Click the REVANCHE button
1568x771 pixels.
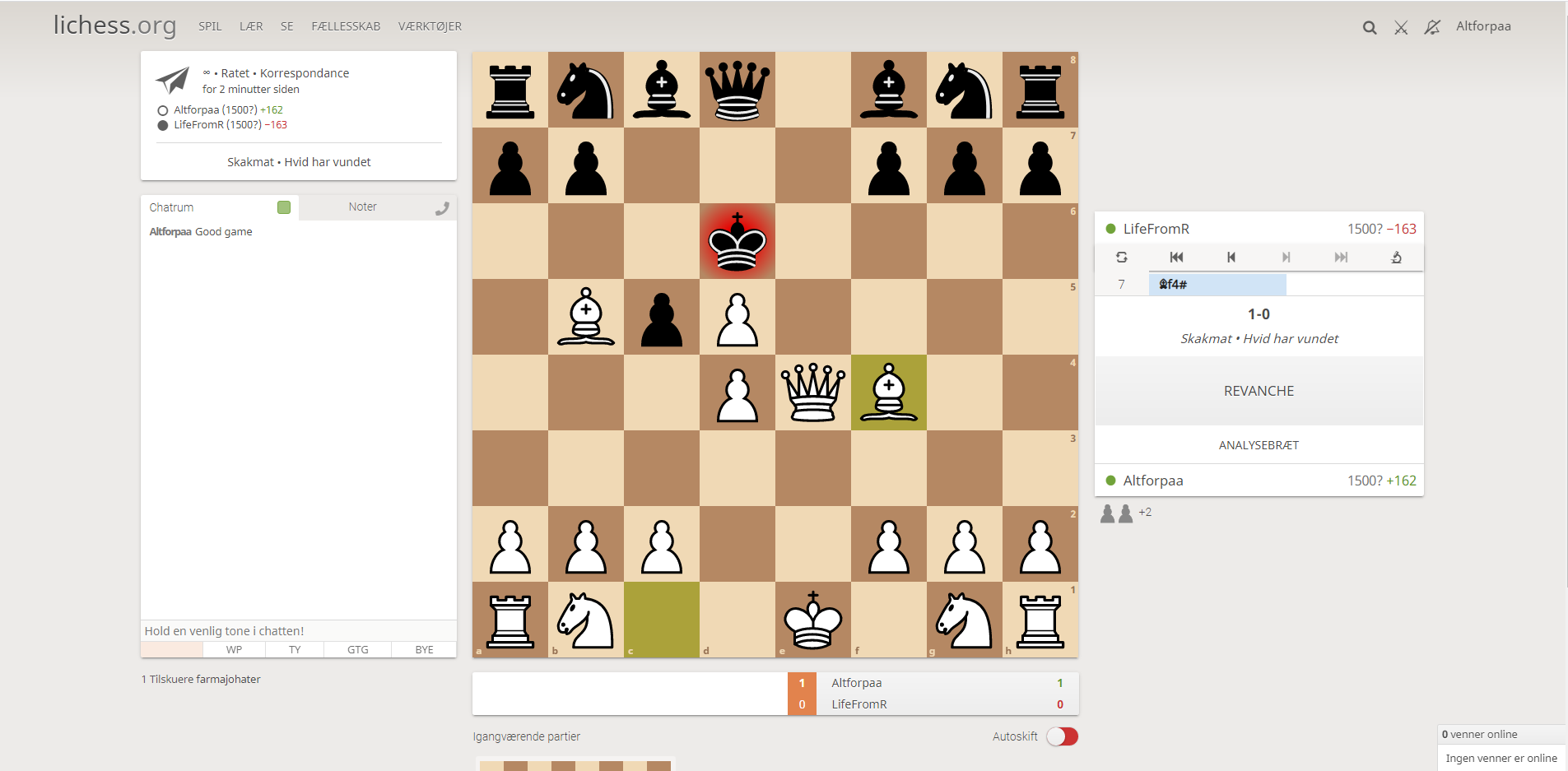[1259, 391]
